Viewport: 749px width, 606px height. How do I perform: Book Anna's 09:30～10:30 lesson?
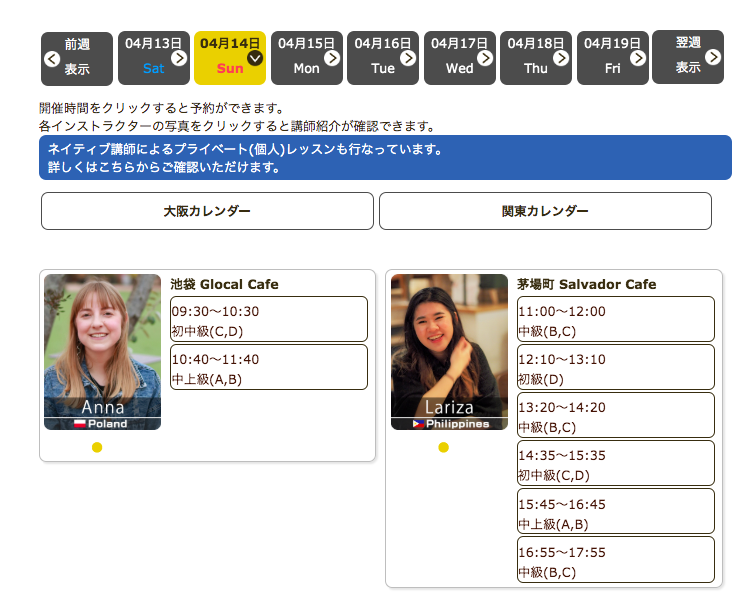tap(268, 320)
